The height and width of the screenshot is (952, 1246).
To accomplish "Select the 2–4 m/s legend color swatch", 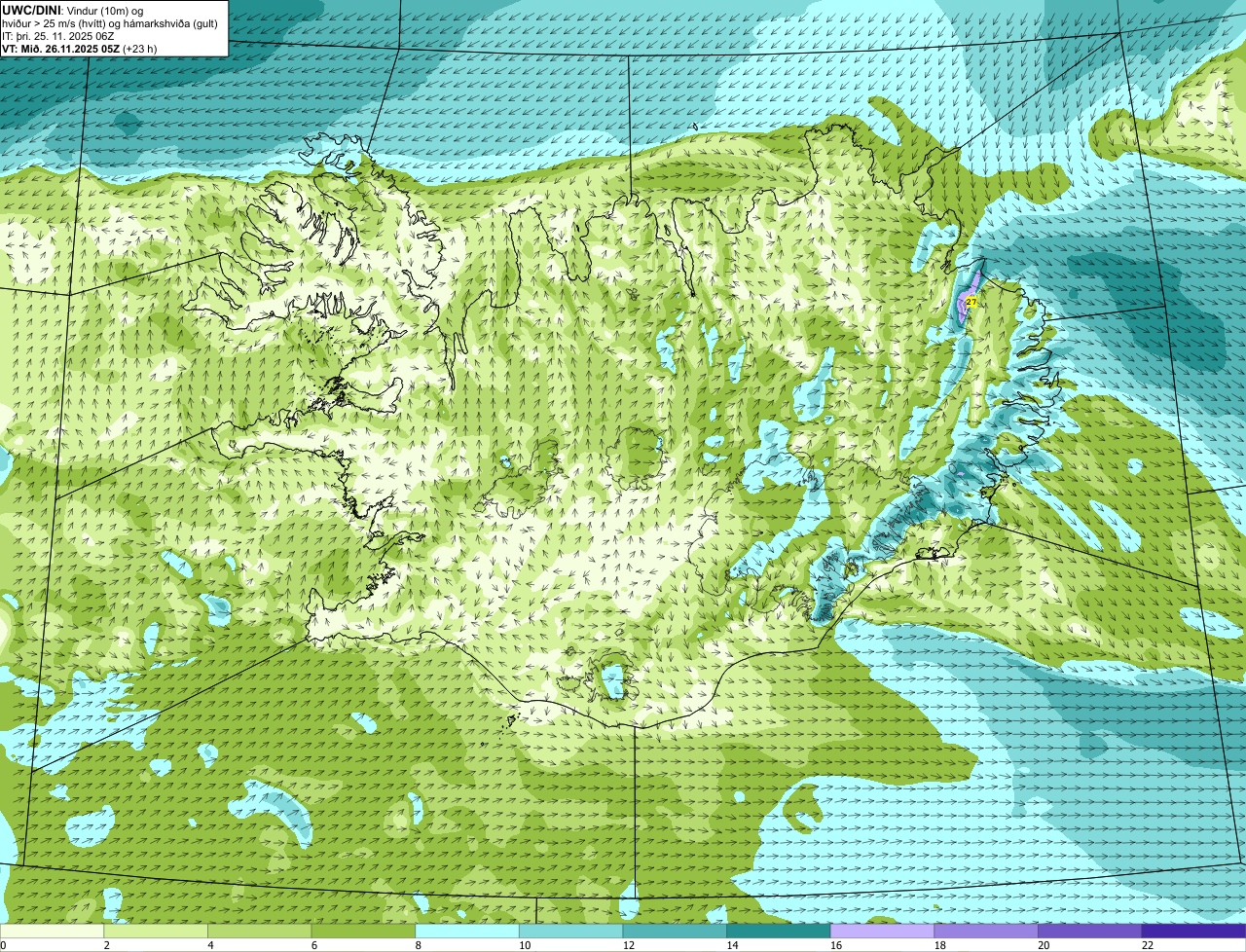I will (x=156, y=931).
